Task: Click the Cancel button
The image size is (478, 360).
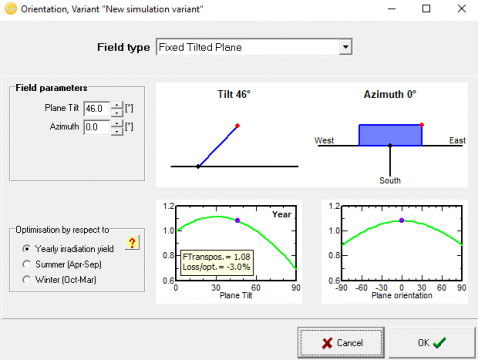Action: [x=341, y=343]
